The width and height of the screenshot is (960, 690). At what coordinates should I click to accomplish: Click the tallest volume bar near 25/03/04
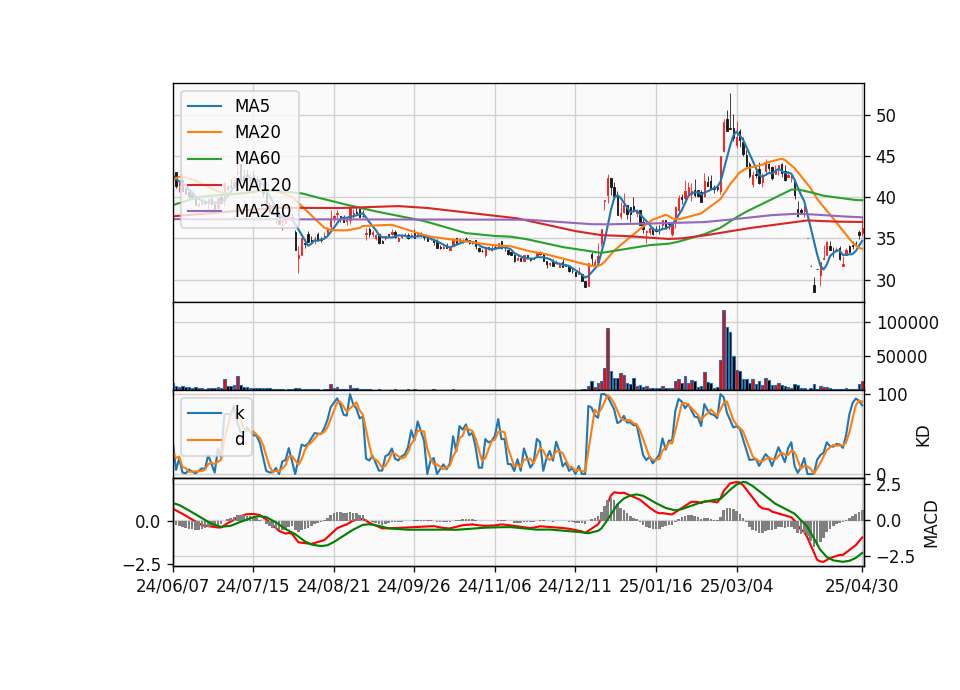[724, 350]
